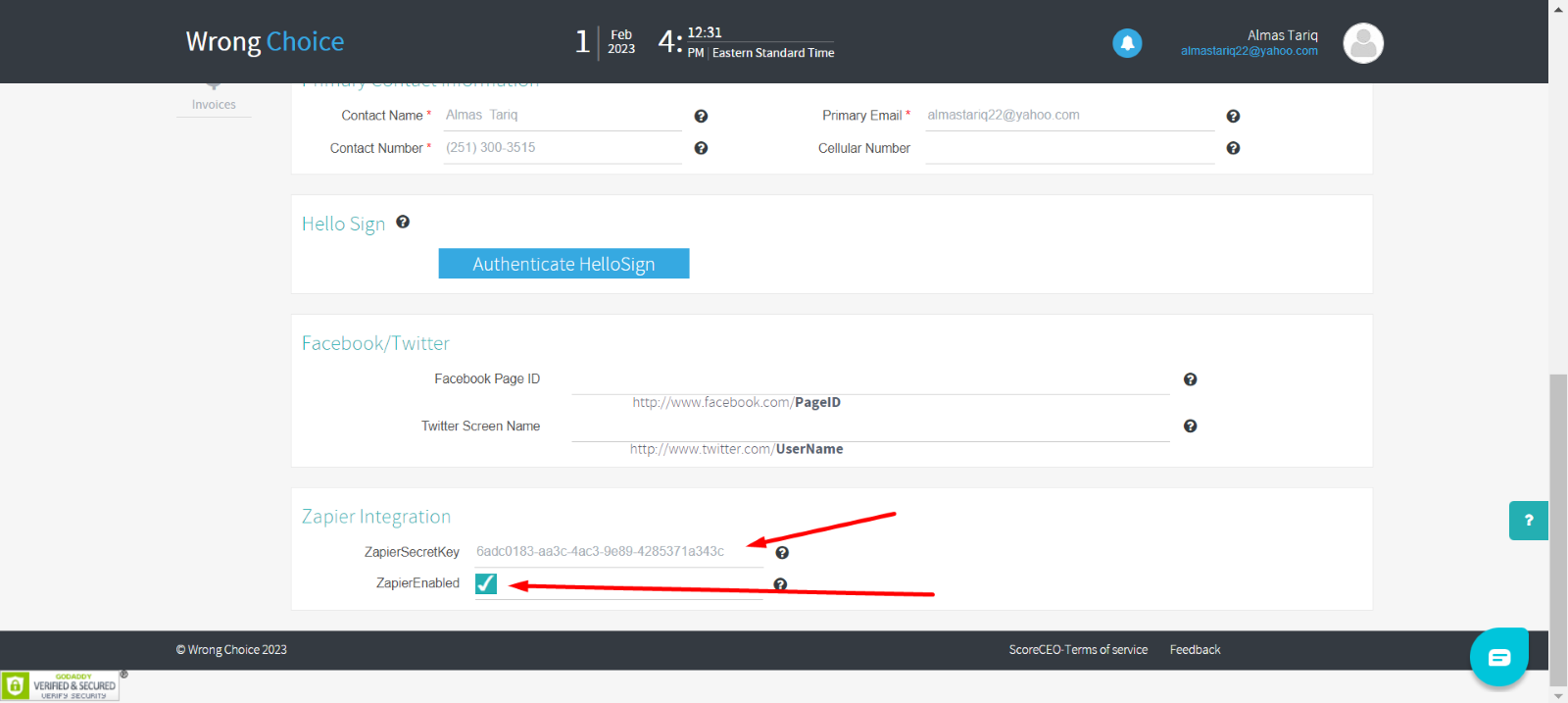Click the Facebook/Twitter section heading
Image resolution: width=1568 pixels, height=703 pixels.
click(x=375, y=343)
